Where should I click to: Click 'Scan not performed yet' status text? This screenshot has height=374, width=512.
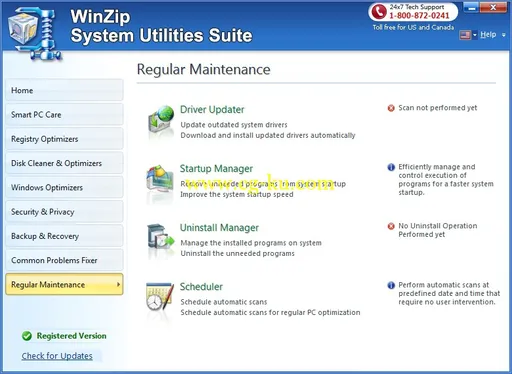(438, 108)
